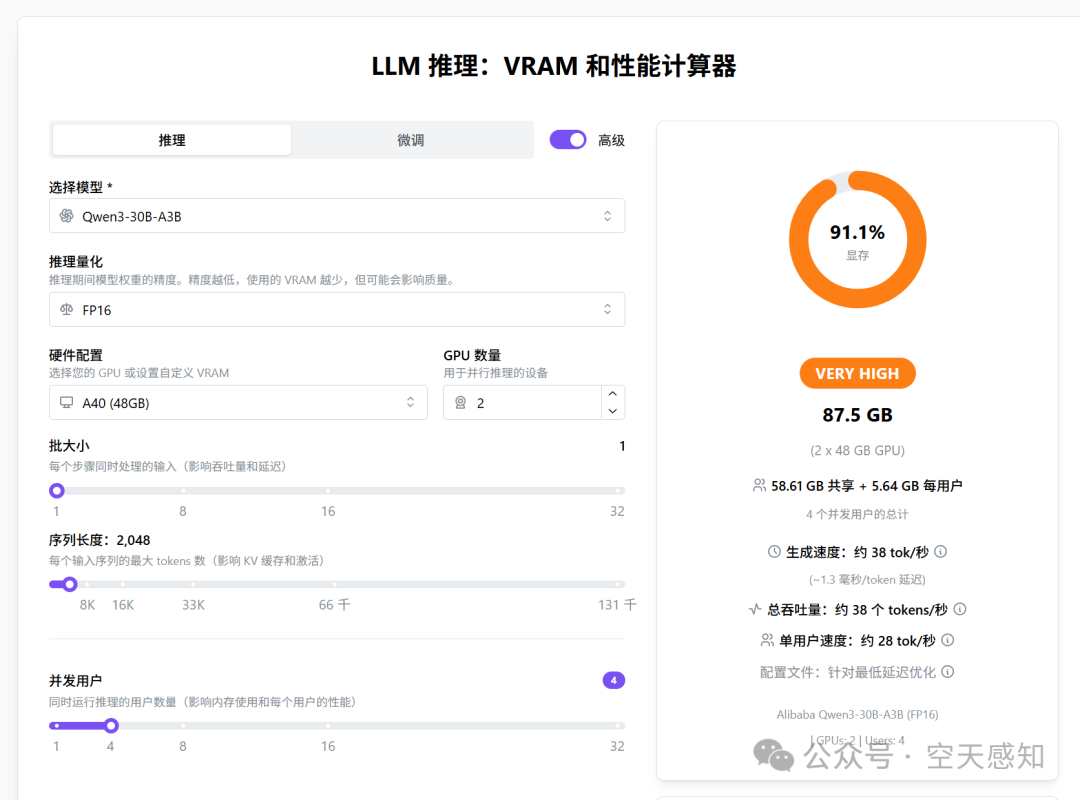The height and width of the screenshot is (800, 1080).
Task: Click the GPU chip icon in the GPU count field
Action: 461,402
